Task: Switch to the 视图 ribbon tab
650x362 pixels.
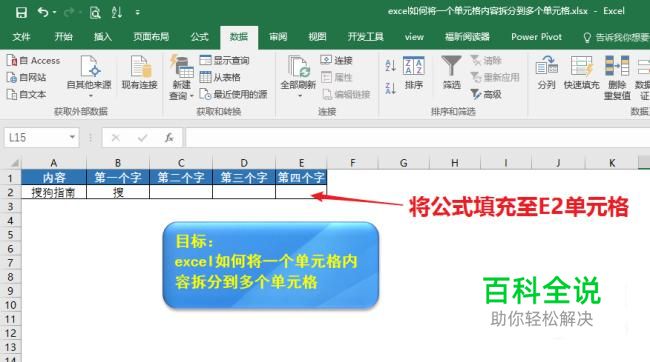Action: [317, 37]
